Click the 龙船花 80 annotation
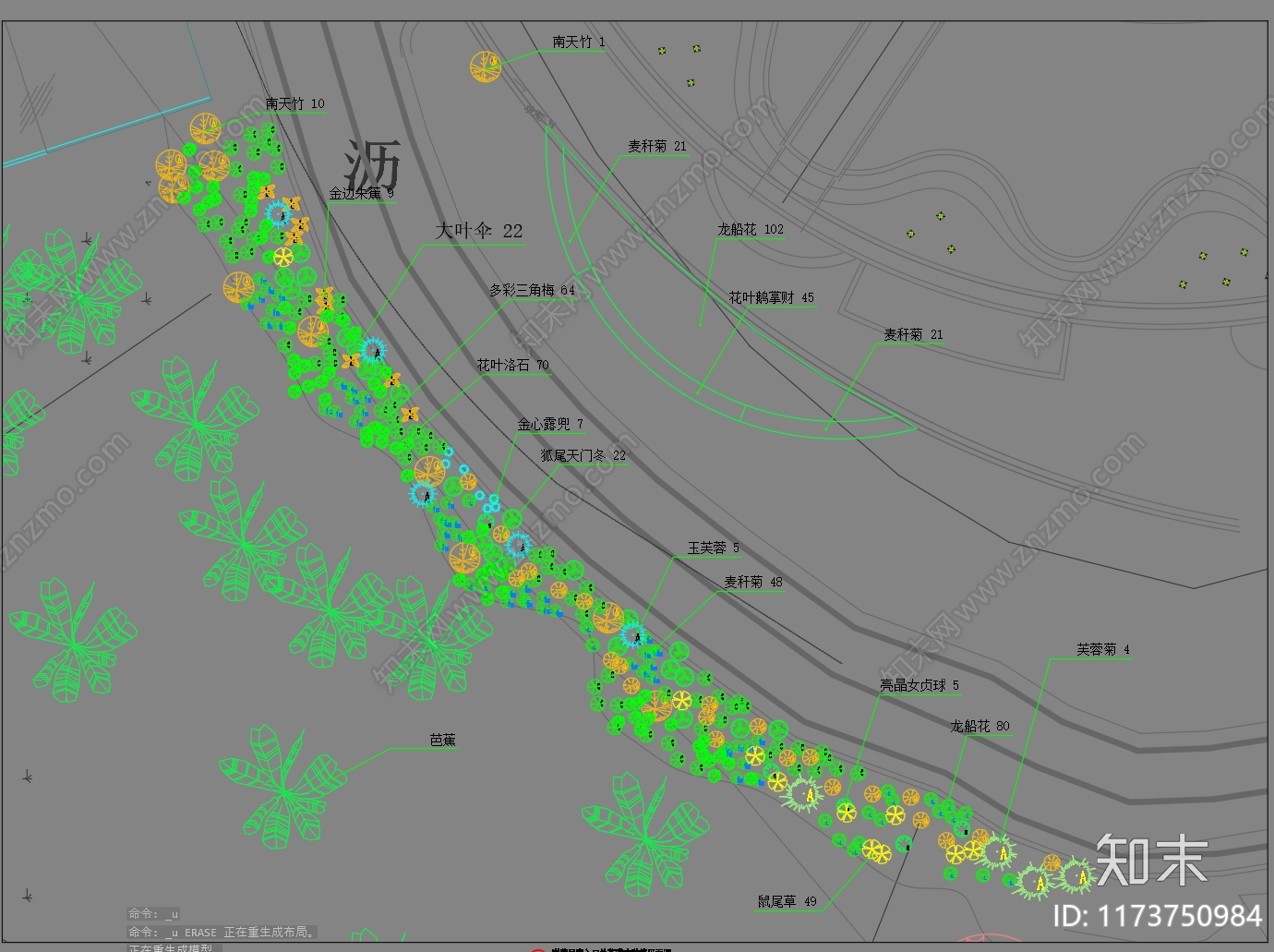 pyautogui.click(x=980, y=727)
